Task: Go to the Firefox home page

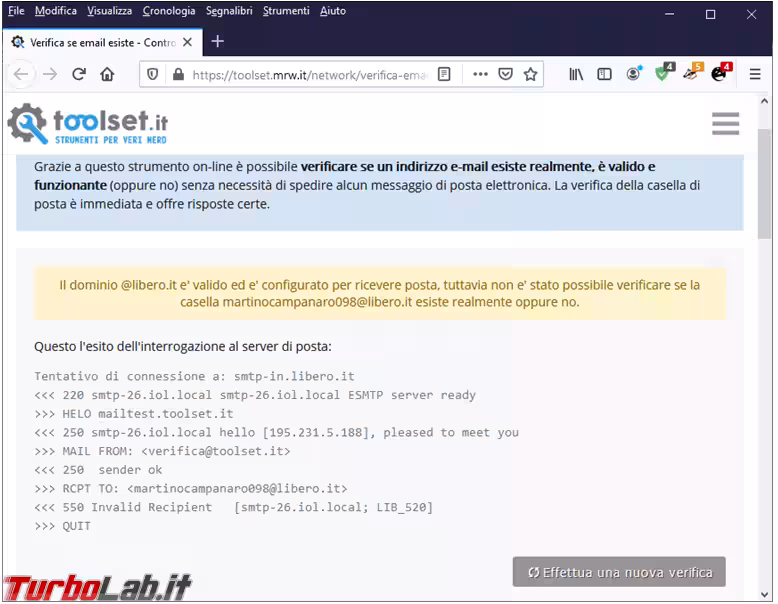Action: tap(107, 74)
